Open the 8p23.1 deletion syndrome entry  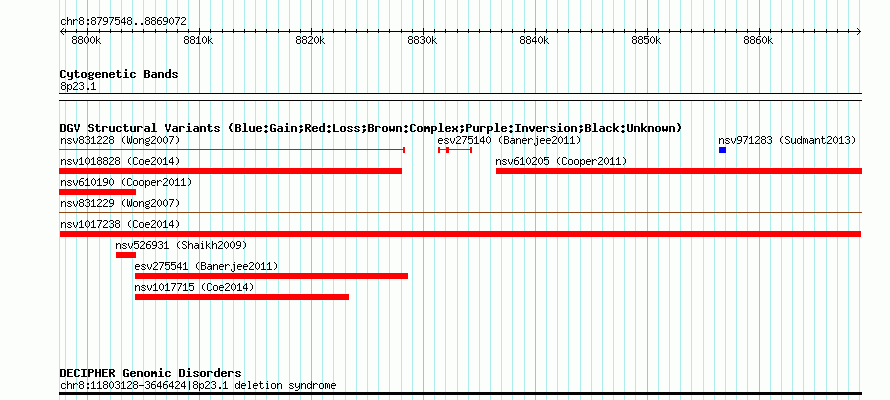coord(198,386)
